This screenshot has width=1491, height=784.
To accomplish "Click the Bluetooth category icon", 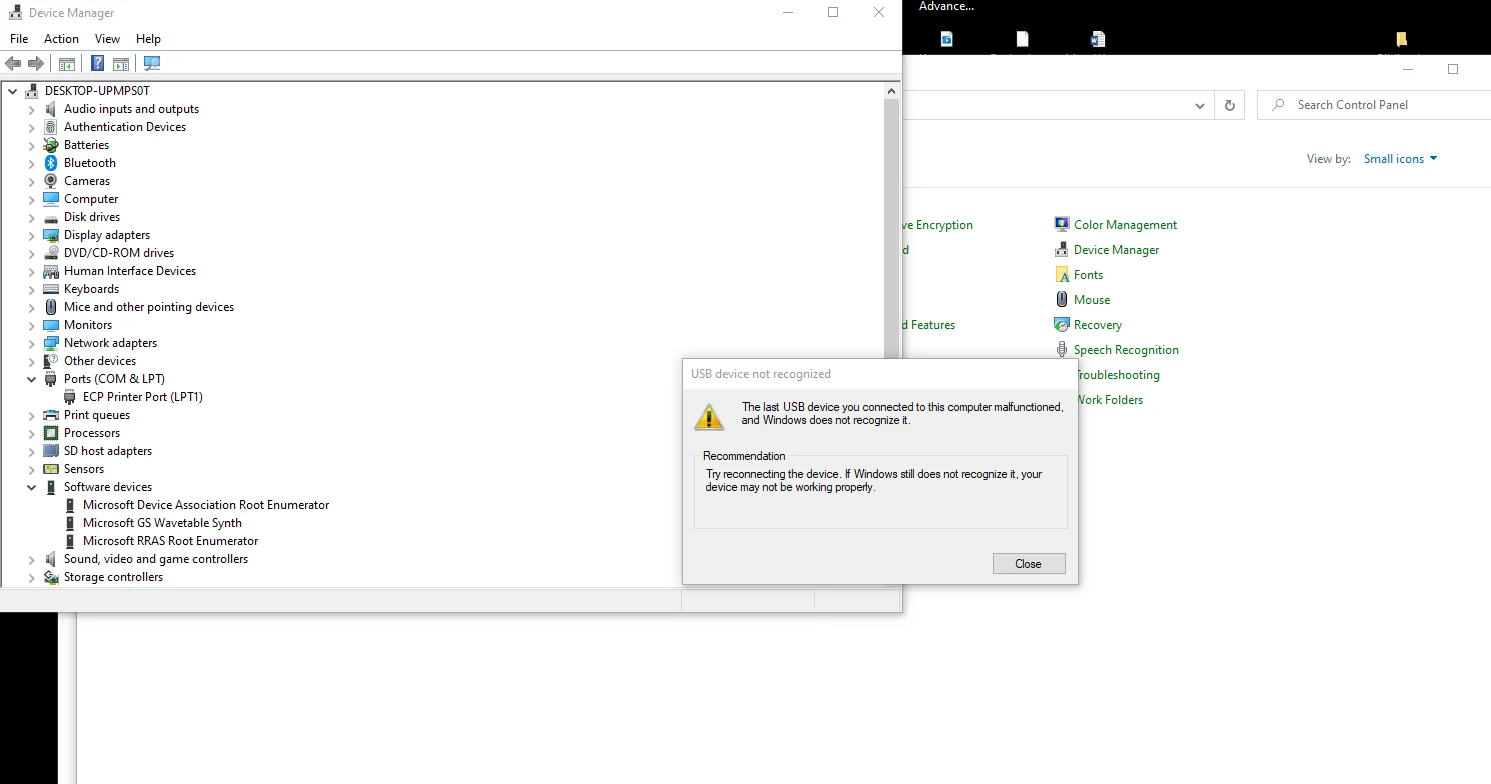I will tap(51, 163).
